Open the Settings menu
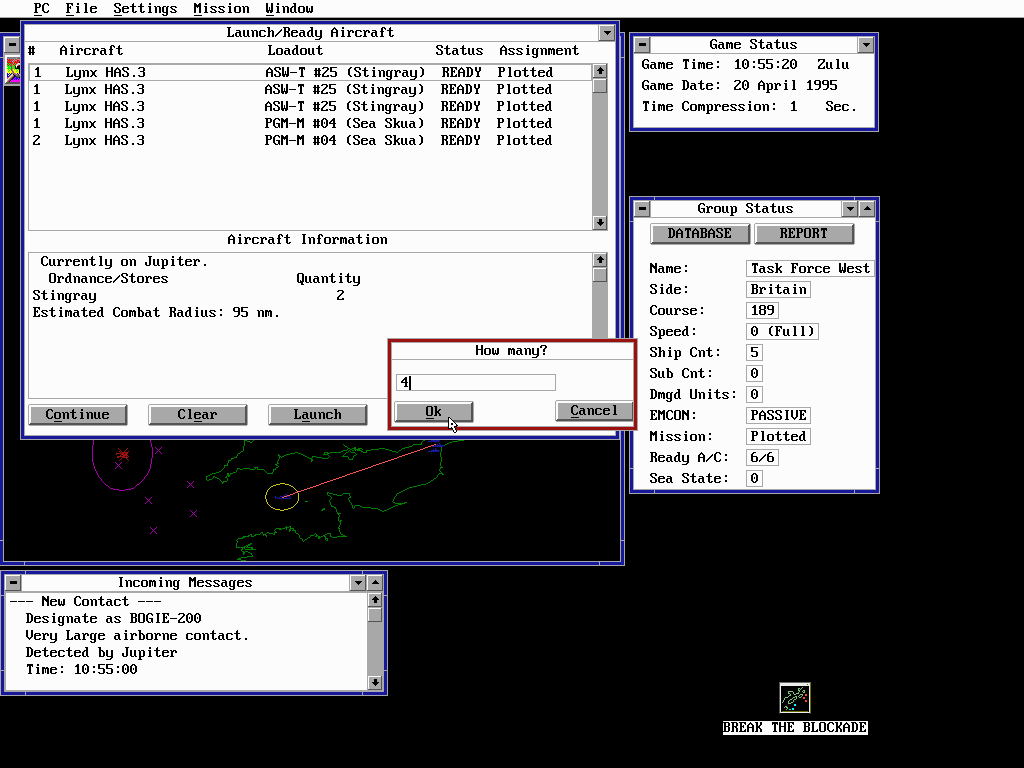Screen dimensions: 1024x768 point(145,8)
